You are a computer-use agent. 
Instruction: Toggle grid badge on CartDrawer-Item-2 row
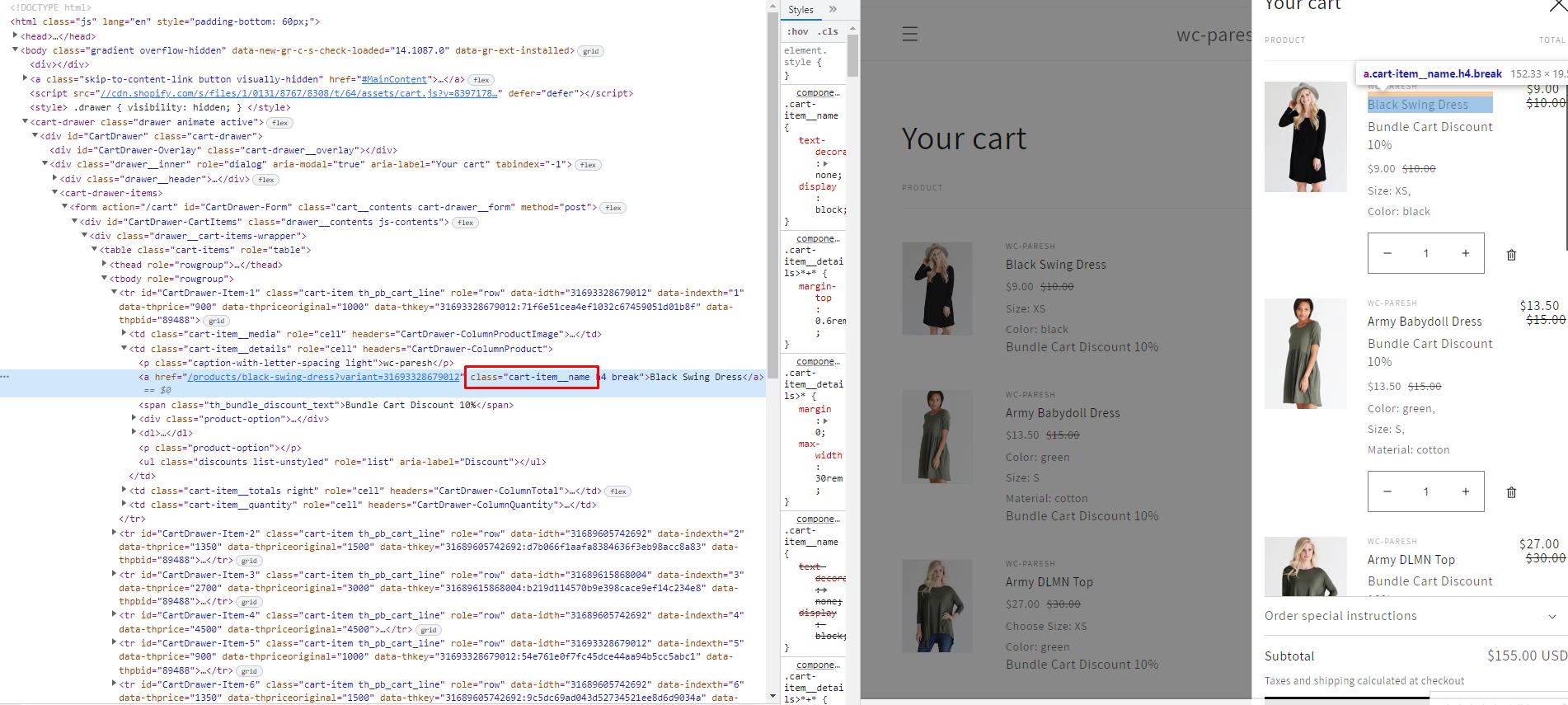click(249, 561)
